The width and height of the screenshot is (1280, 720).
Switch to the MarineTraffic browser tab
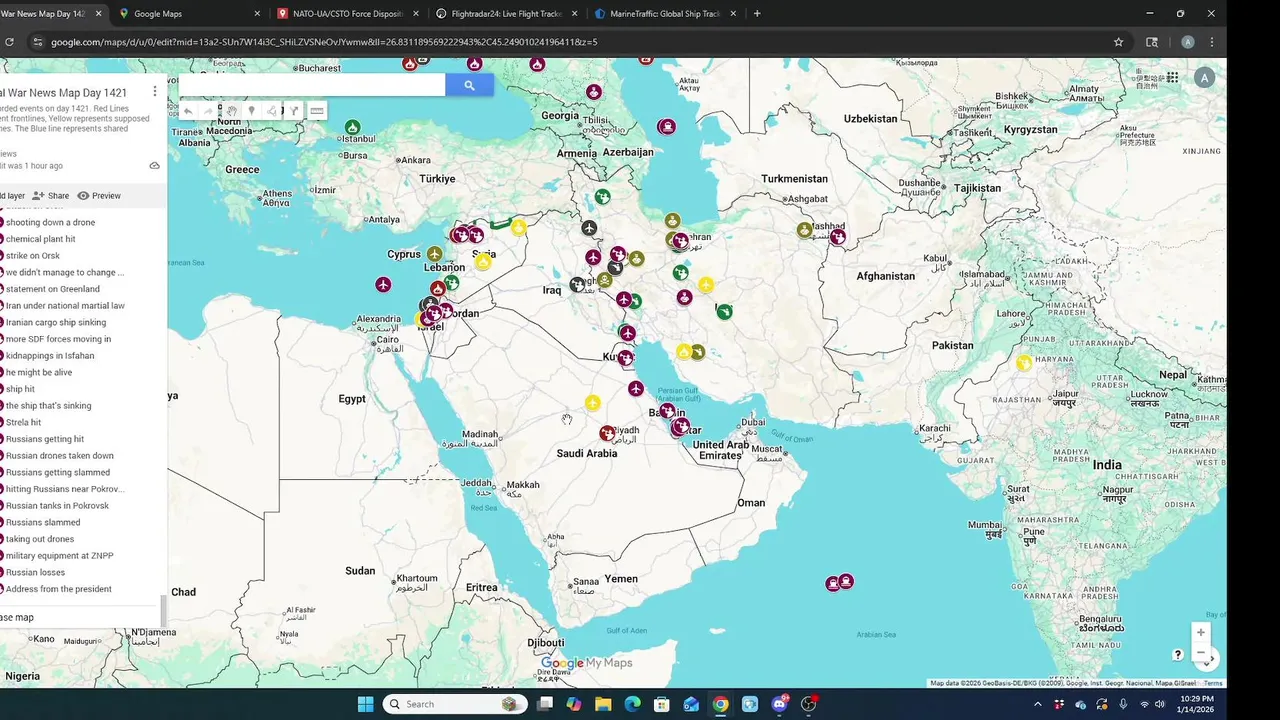coord(665,14)
